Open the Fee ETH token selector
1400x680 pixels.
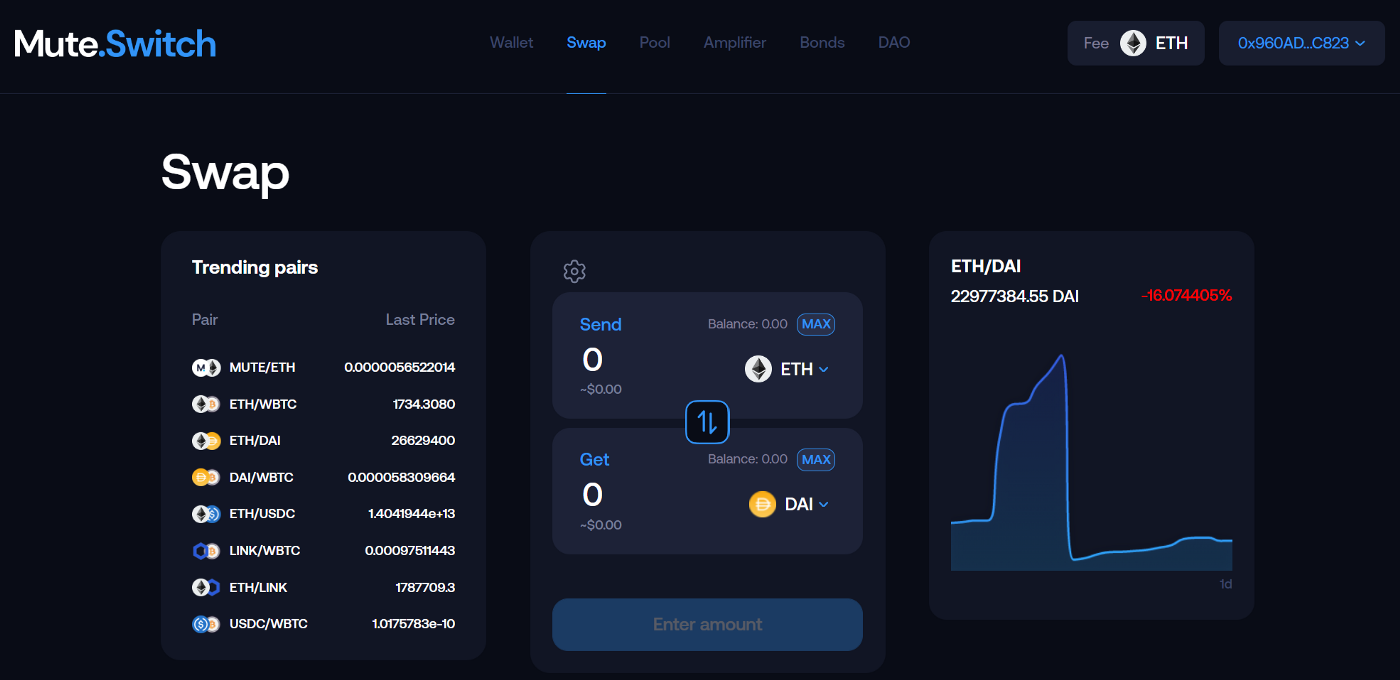click(x=1136, y=43)
